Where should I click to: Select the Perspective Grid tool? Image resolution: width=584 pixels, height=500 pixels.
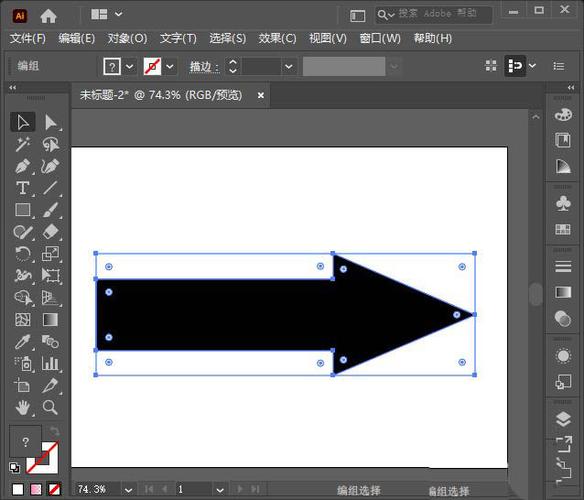point(50,298)
